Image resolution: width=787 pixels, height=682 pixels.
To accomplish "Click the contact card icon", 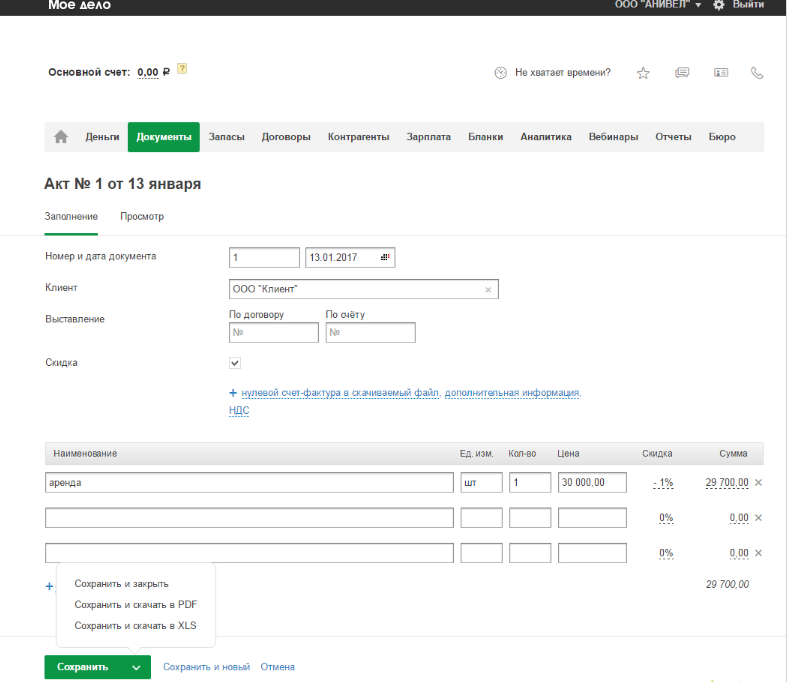I will pyautogui.click(x=721, y=73).
